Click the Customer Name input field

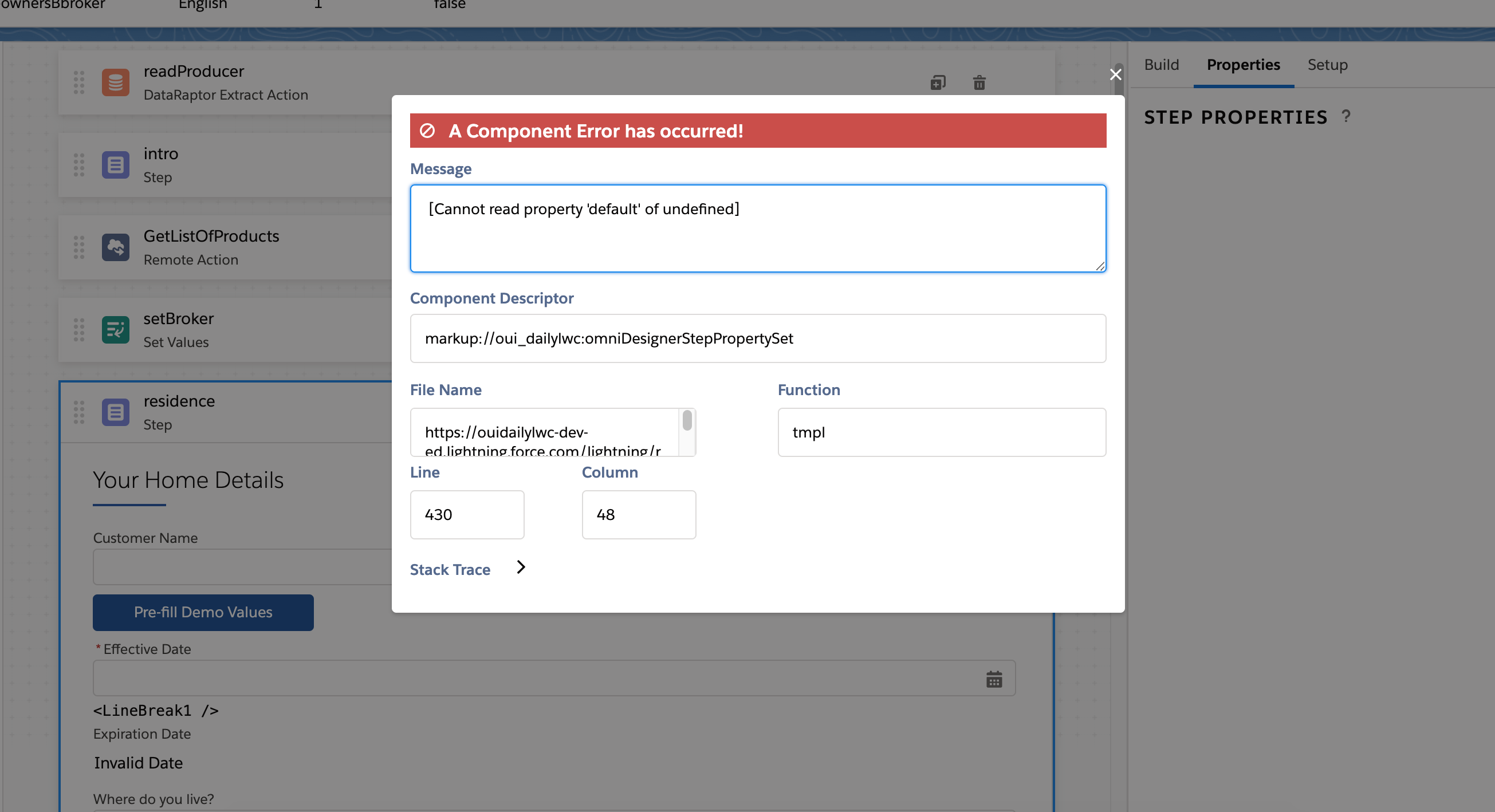click(x=243, y=567)
